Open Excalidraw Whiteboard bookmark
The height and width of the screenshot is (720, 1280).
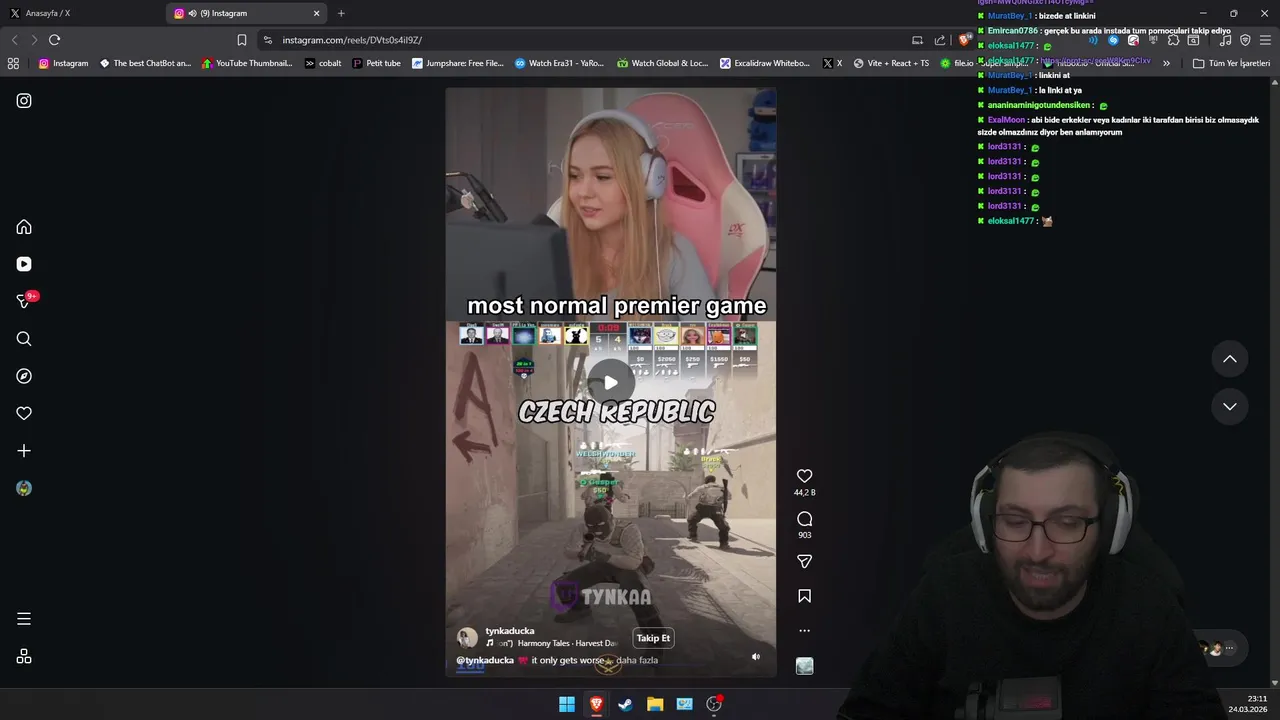(x=765, y=63)
